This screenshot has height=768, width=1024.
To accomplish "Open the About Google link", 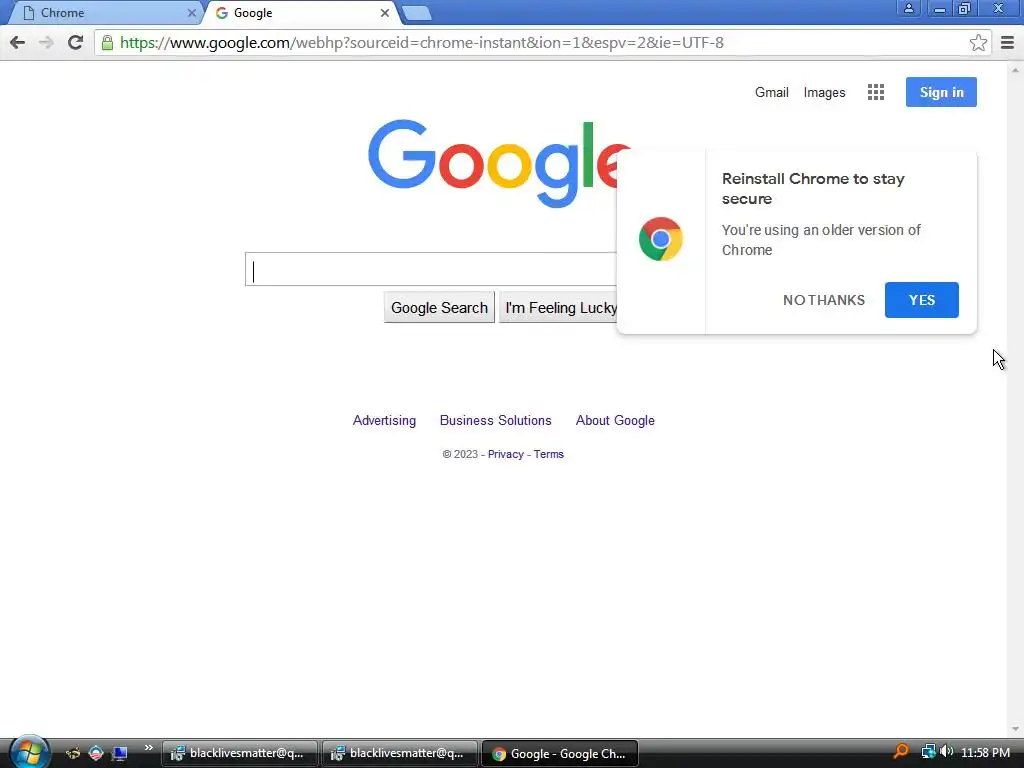I will [x=615, y=421].
